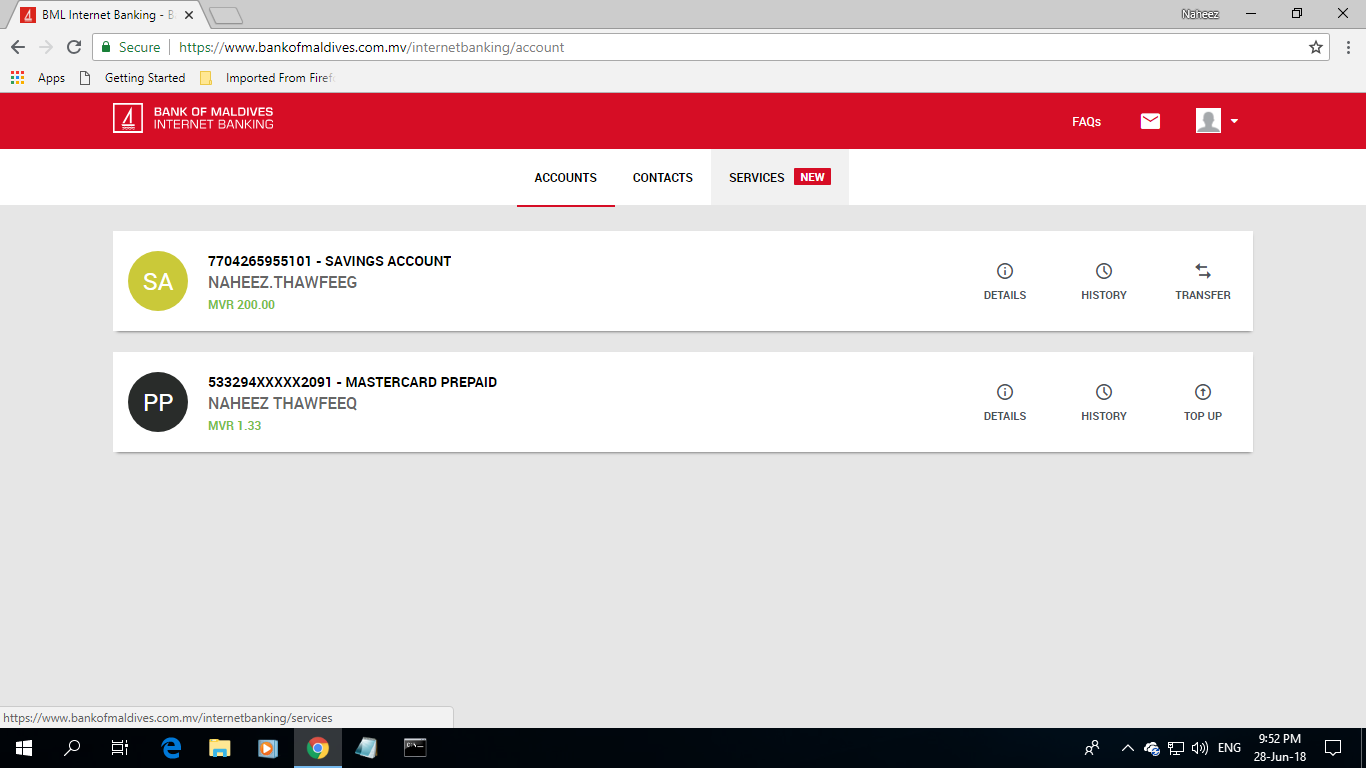View History of the Mastercard Prepaid card
The width and height of the screenshot is (1366, 768).
click(1104, 402)
